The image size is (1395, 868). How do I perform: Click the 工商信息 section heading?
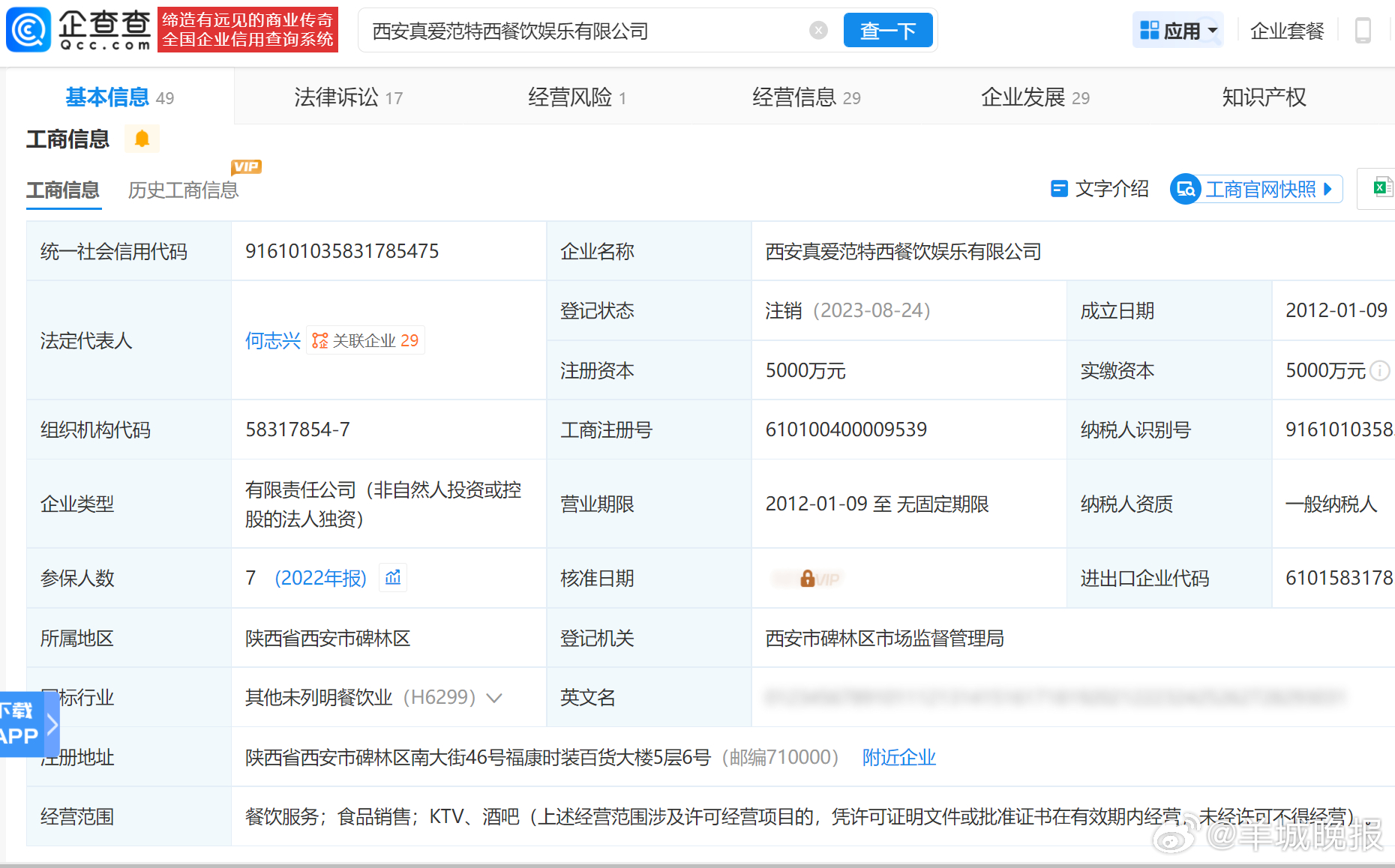point(67,139)
